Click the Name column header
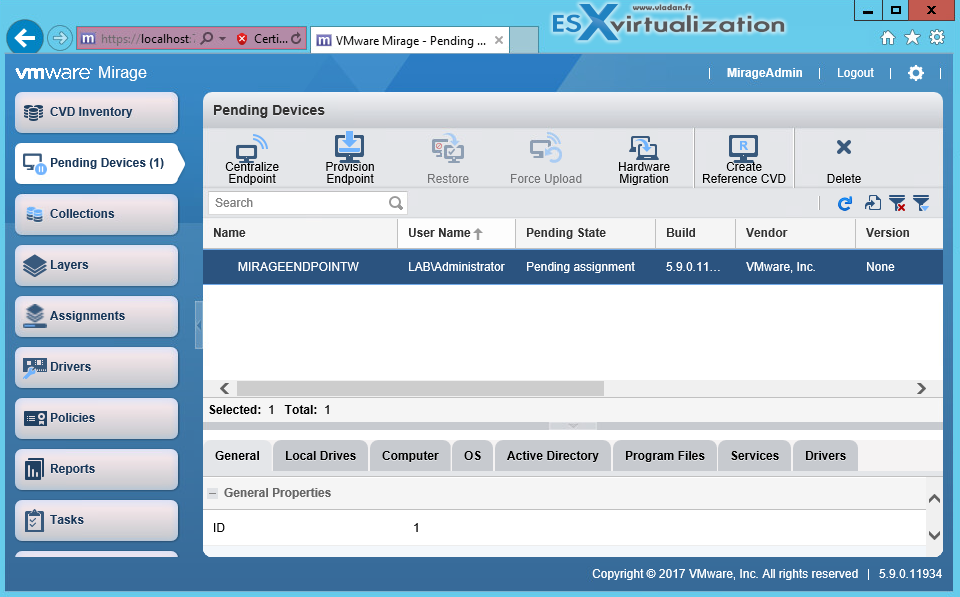This screenshot has height=597, width=960. pyautogui.click(x=300, y=233)
